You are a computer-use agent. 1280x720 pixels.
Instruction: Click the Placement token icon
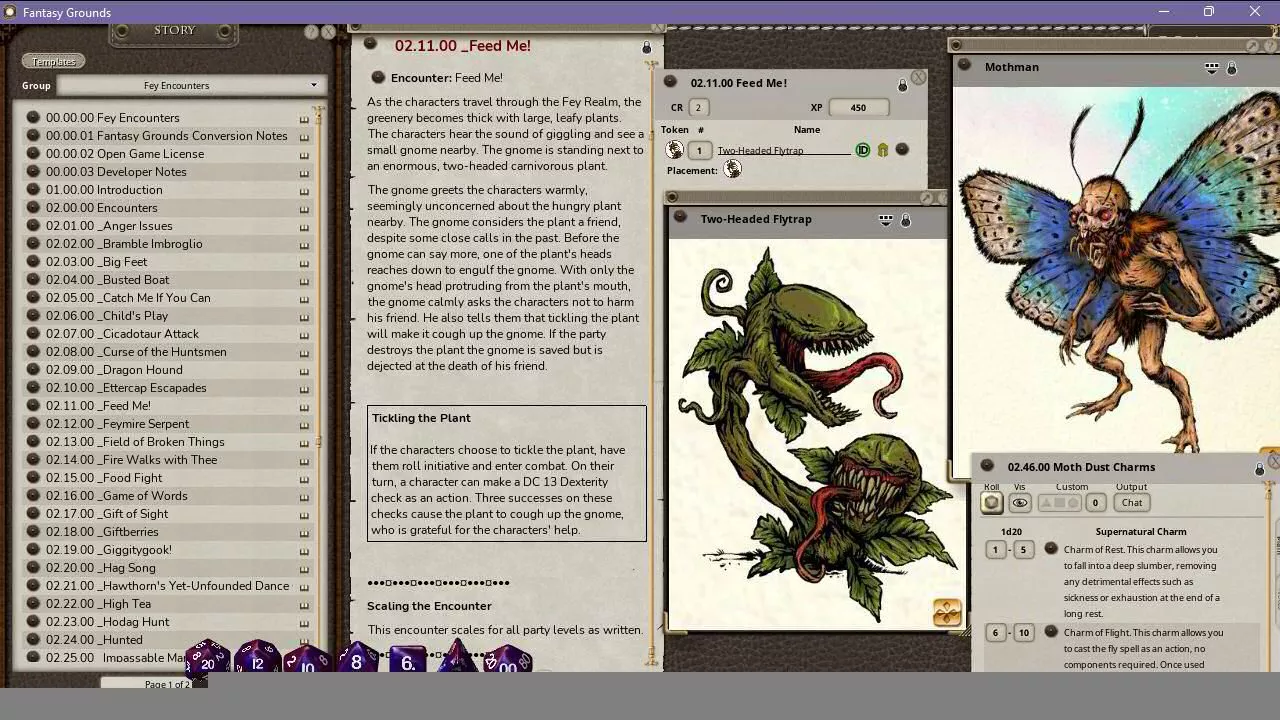[x=732, y=169]
